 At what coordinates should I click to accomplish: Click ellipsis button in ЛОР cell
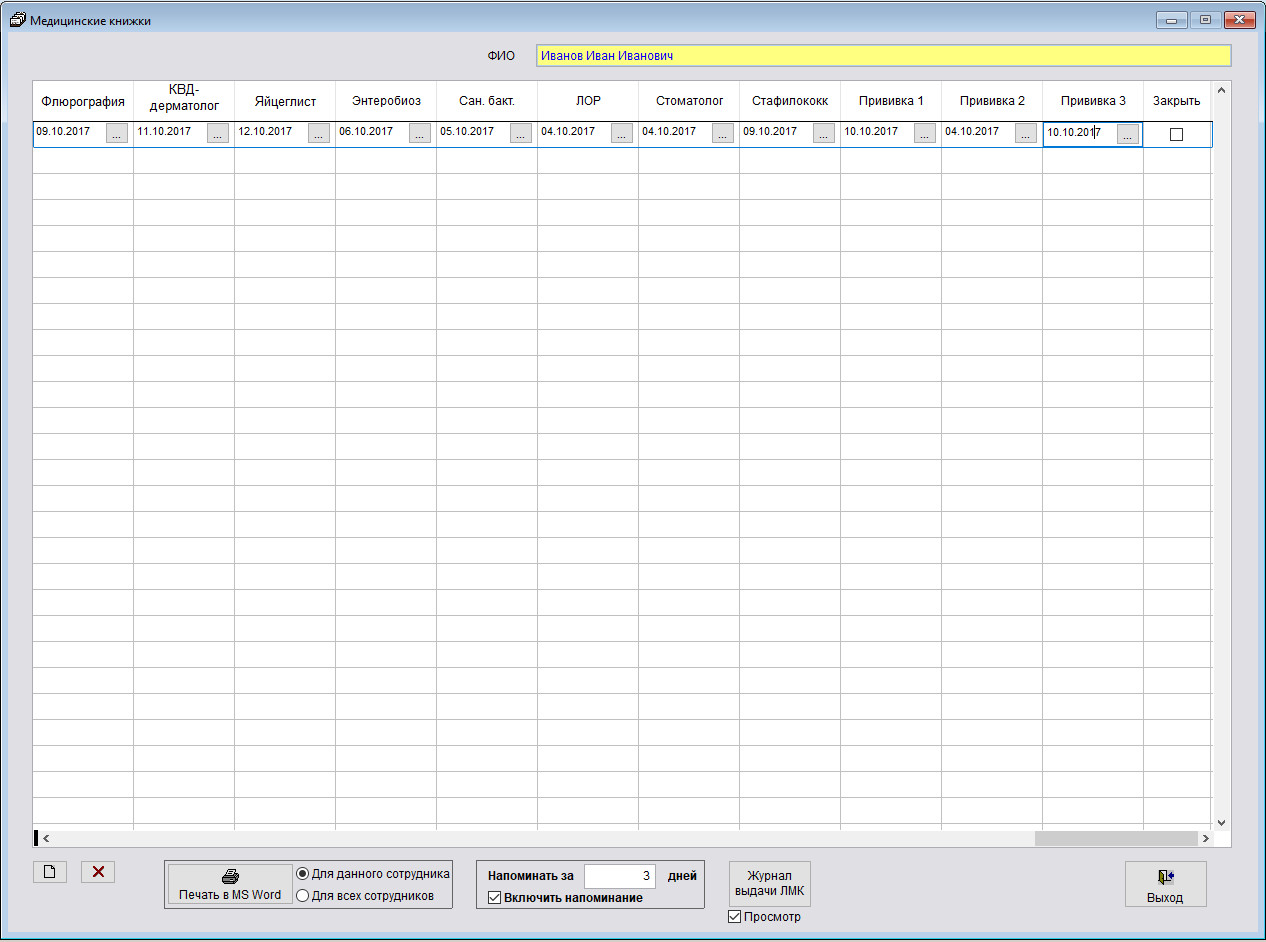point(622,134)
